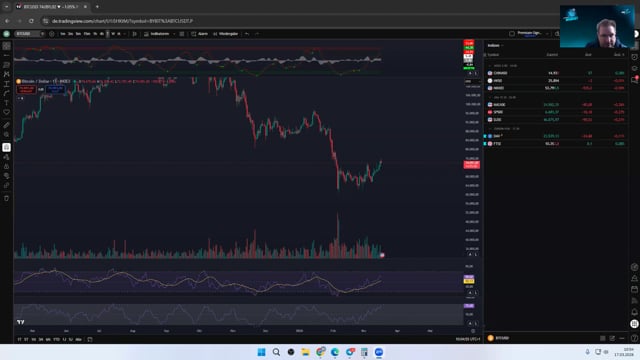Image resolution: width=640 pixels, height=360 pixels.
Task: Collapse the third watchlist section chevron
Action: coord(489,129)
